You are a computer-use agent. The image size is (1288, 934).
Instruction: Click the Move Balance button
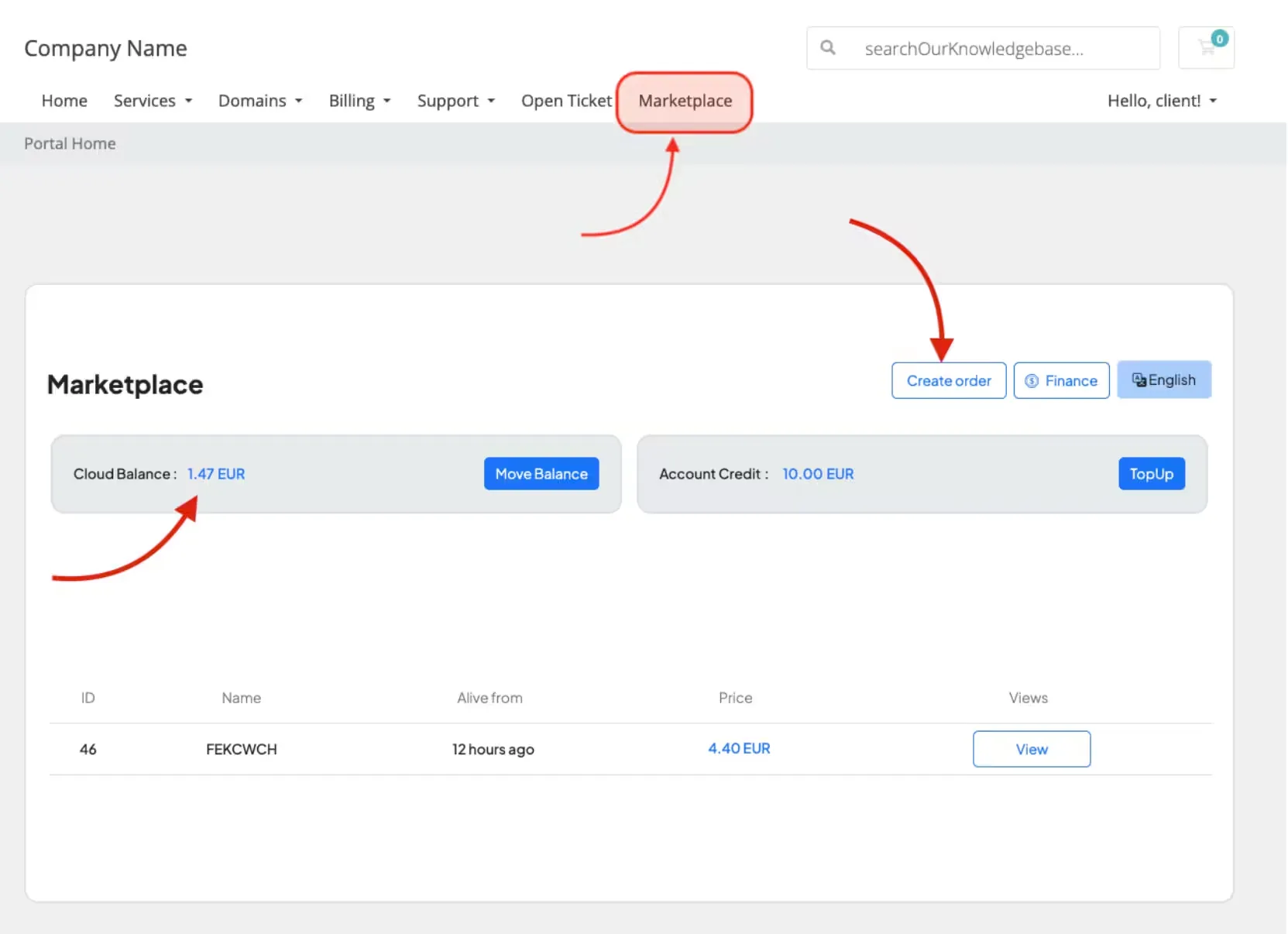tap(541, 474)
